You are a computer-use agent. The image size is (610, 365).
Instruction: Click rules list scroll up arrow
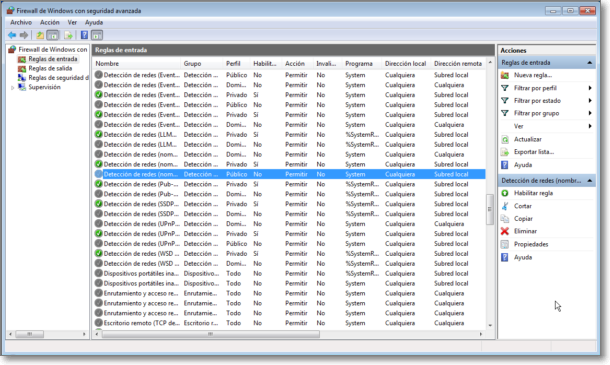490,63
